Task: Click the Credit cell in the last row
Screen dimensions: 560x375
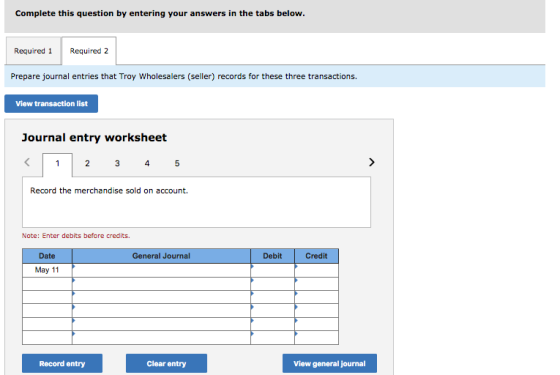Action: click(316, 338)
